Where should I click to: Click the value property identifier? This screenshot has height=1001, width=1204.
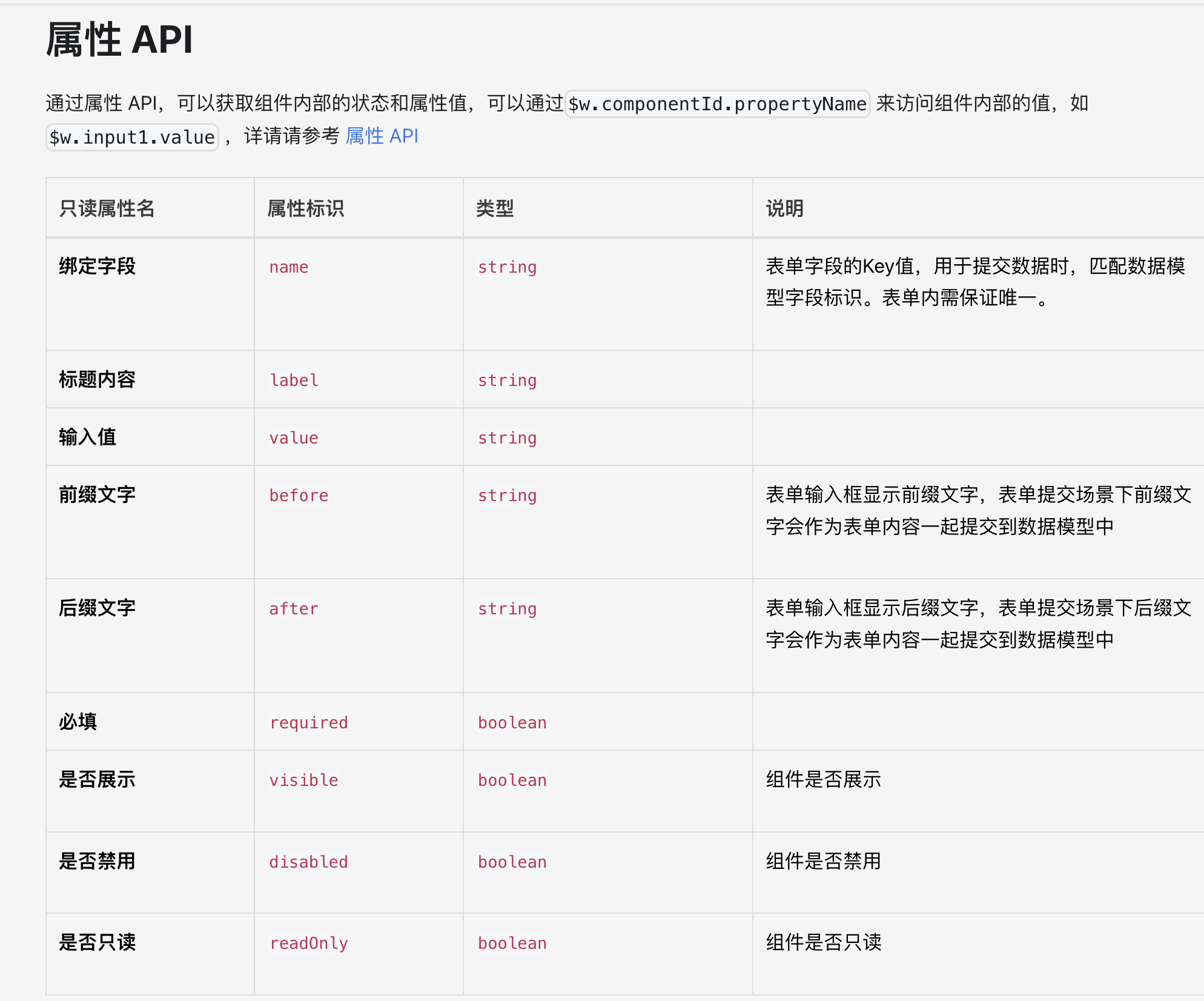[294, 438]
